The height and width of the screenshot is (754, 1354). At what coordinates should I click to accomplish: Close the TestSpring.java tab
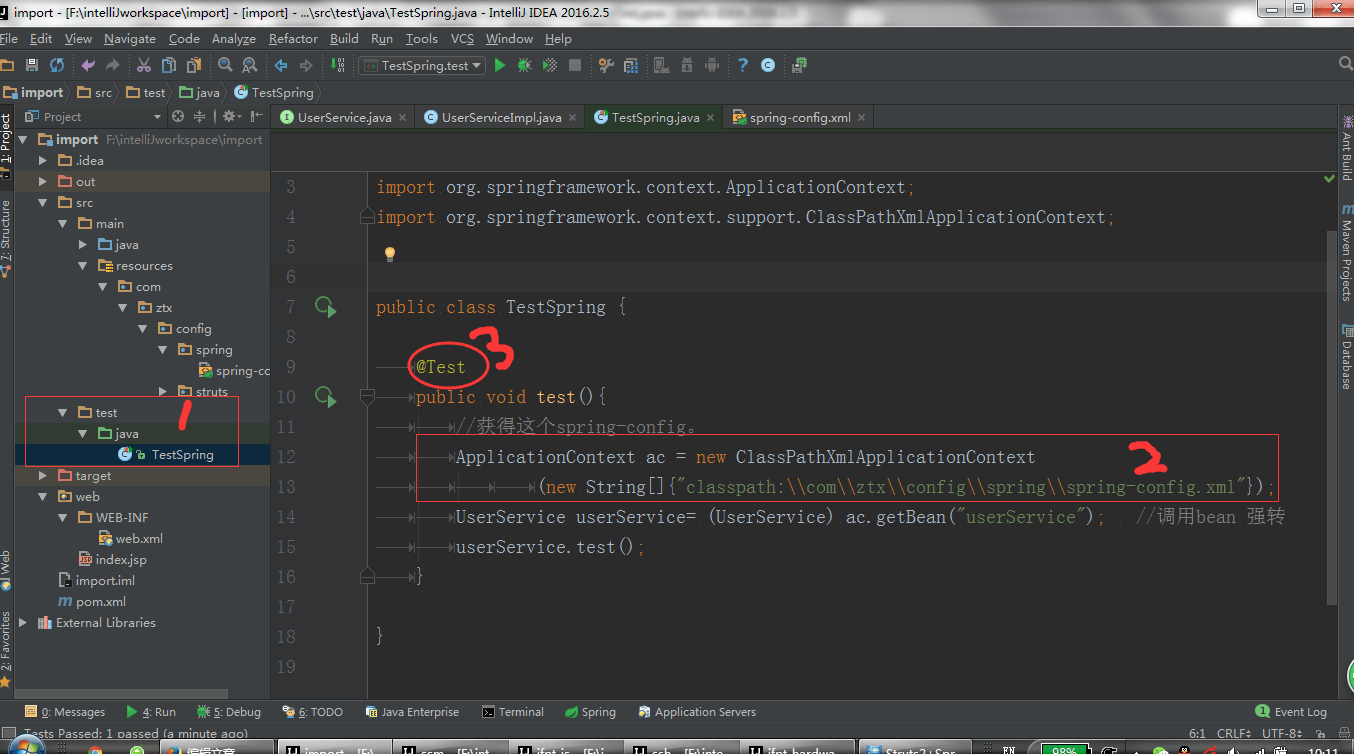point(711,118)
